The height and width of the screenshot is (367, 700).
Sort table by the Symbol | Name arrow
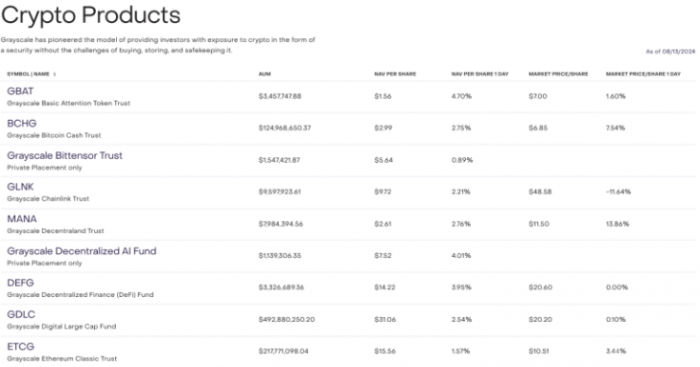[54, 74]
